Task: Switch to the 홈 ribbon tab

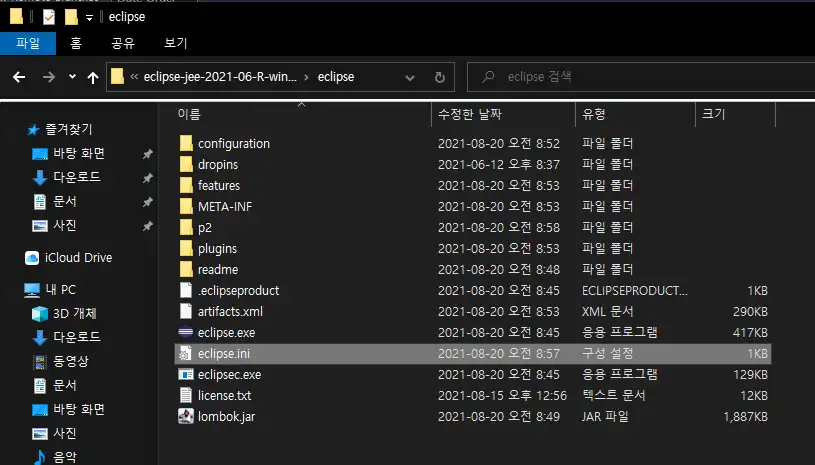Action: point(76,43)
